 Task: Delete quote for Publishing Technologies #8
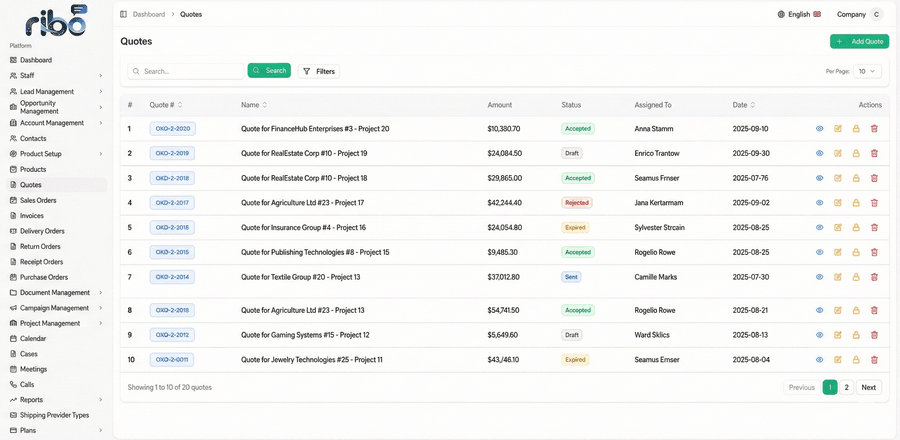(874, 252)
